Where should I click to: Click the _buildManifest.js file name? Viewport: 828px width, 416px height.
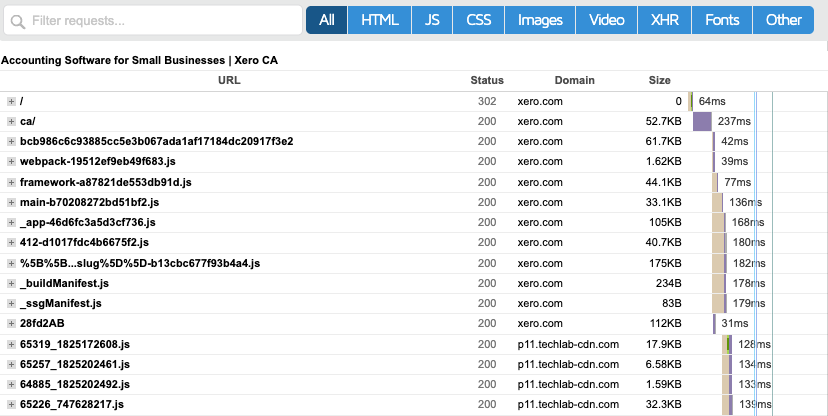[x=64, y=283]
